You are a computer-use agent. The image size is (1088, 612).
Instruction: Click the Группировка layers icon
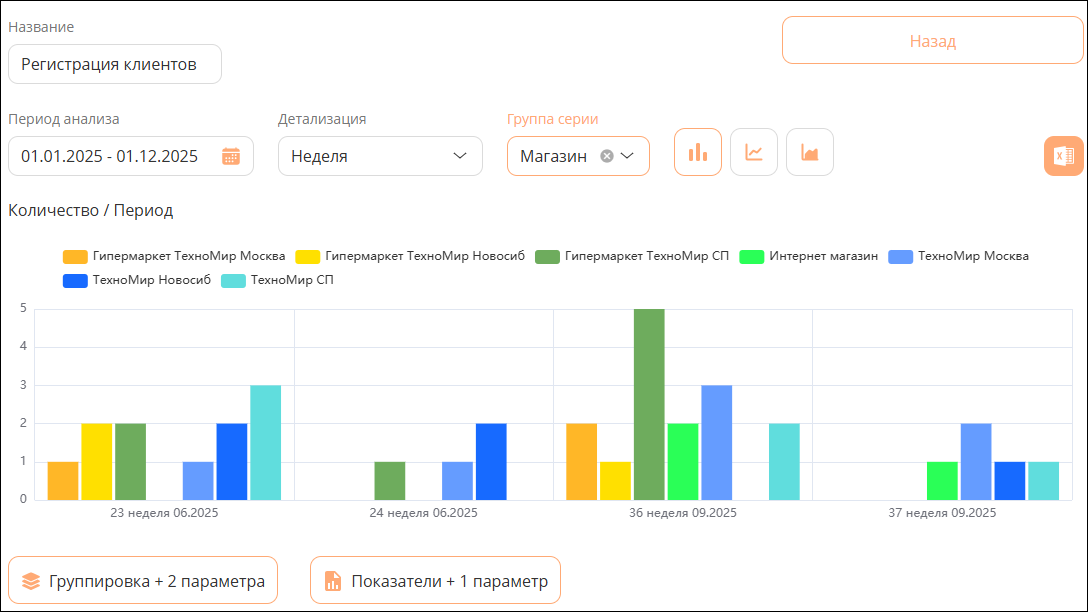tap(31, 581)
